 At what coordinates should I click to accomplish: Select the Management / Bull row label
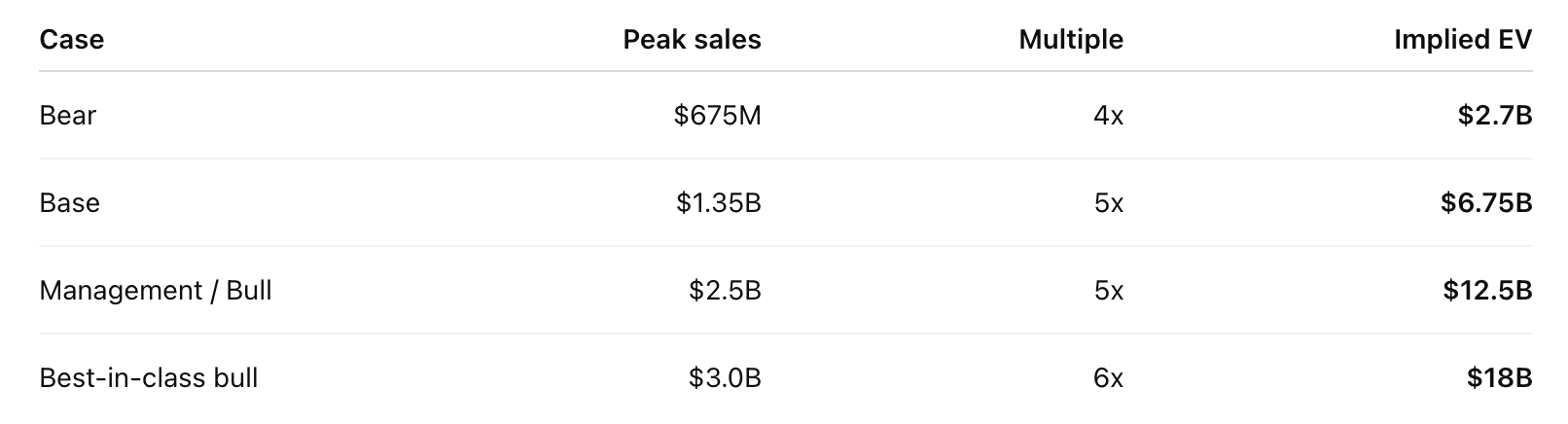click(x=156, y=291)
